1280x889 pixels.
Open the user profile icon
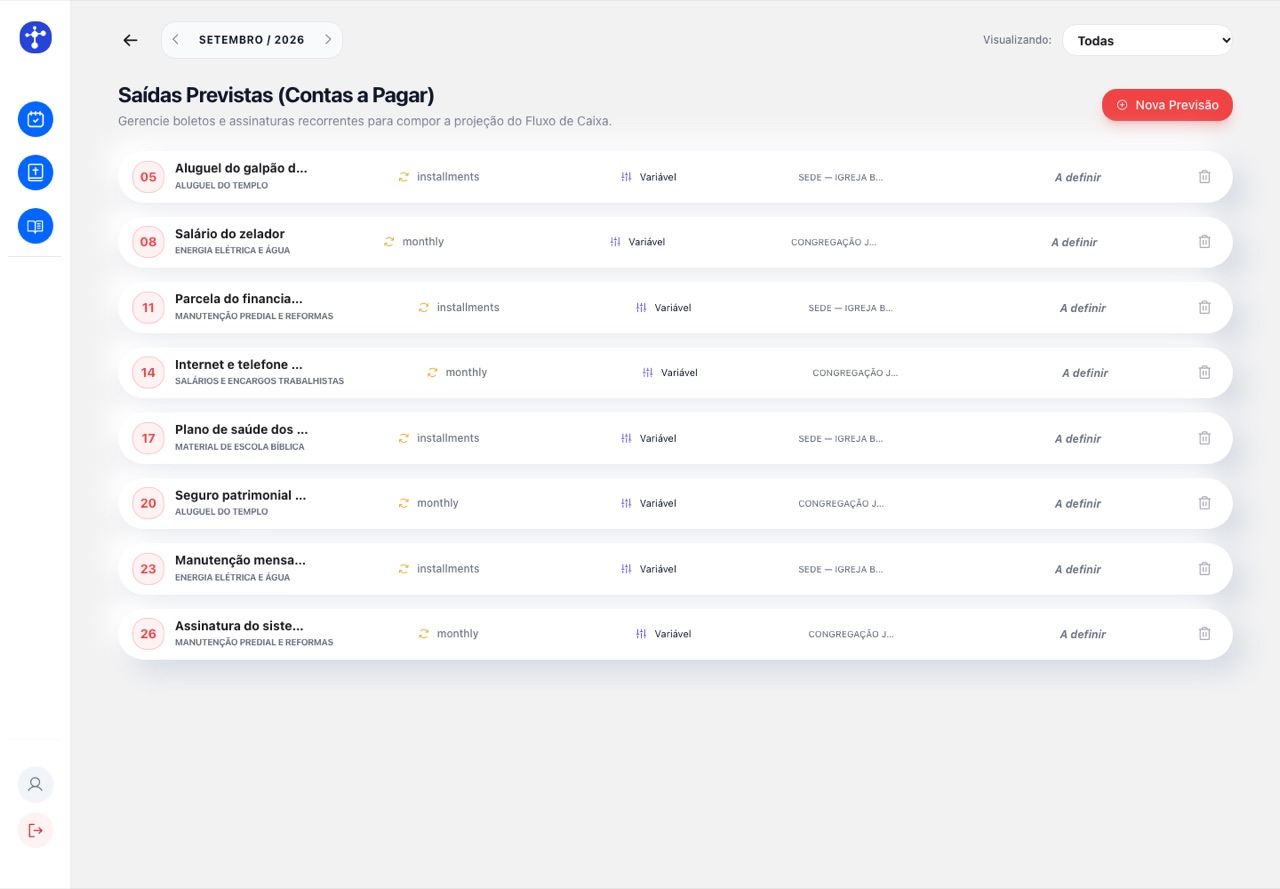coord(35,784)
